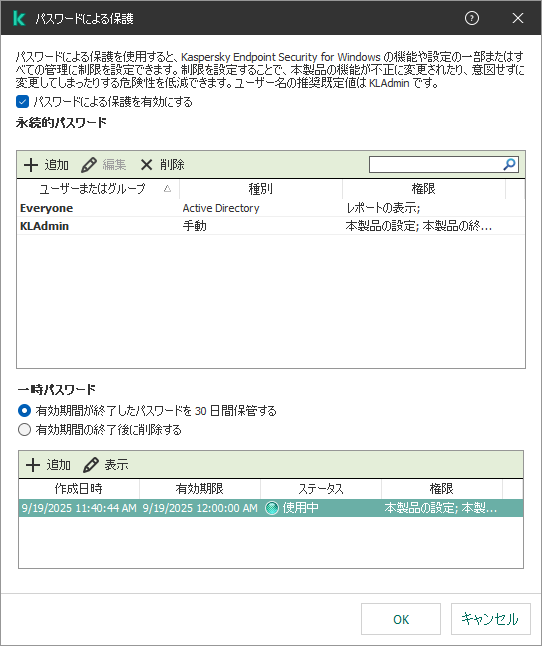This screenshot has height=646, width=542.
Task: Select the KLAdmin row
Action: [x=271, y=226]
